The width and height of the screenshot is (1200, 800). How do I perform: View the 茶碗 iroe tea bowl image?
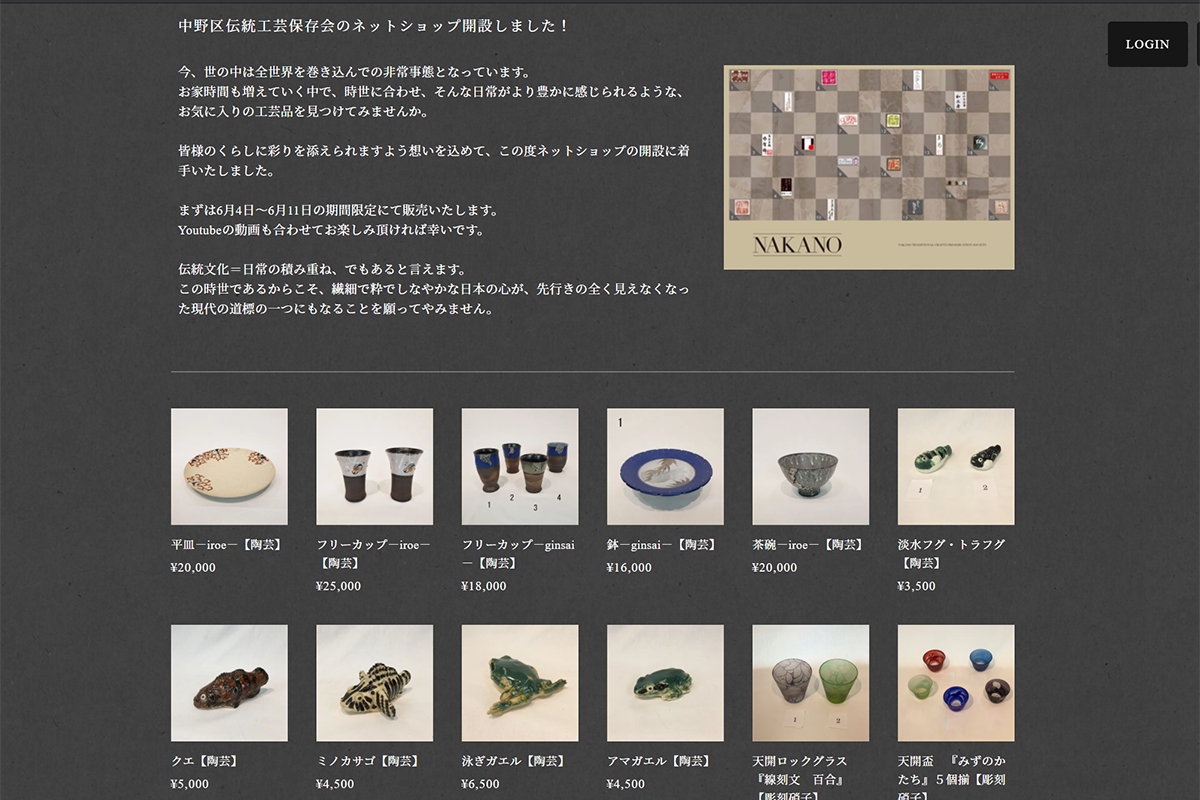point(810,466)
